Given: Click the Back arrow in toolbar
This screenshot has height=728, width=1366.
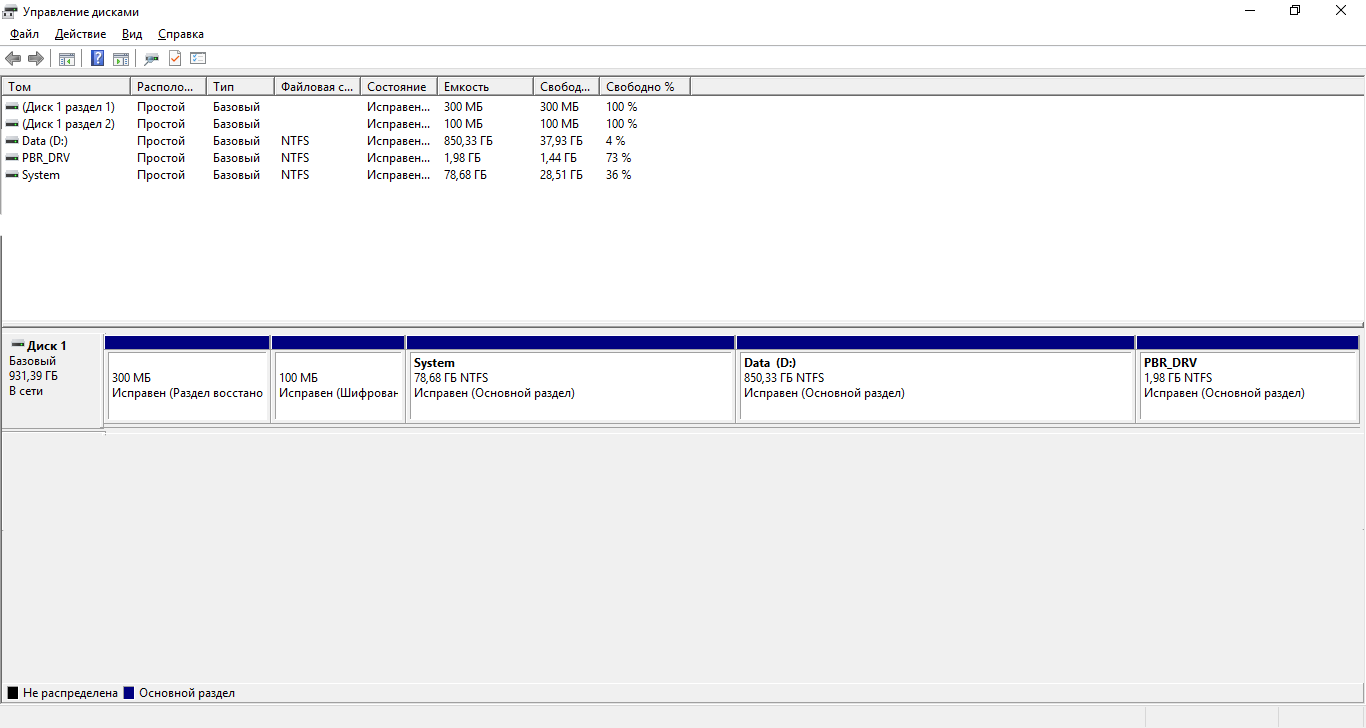Looking at the screenshot, I should 13,58.
